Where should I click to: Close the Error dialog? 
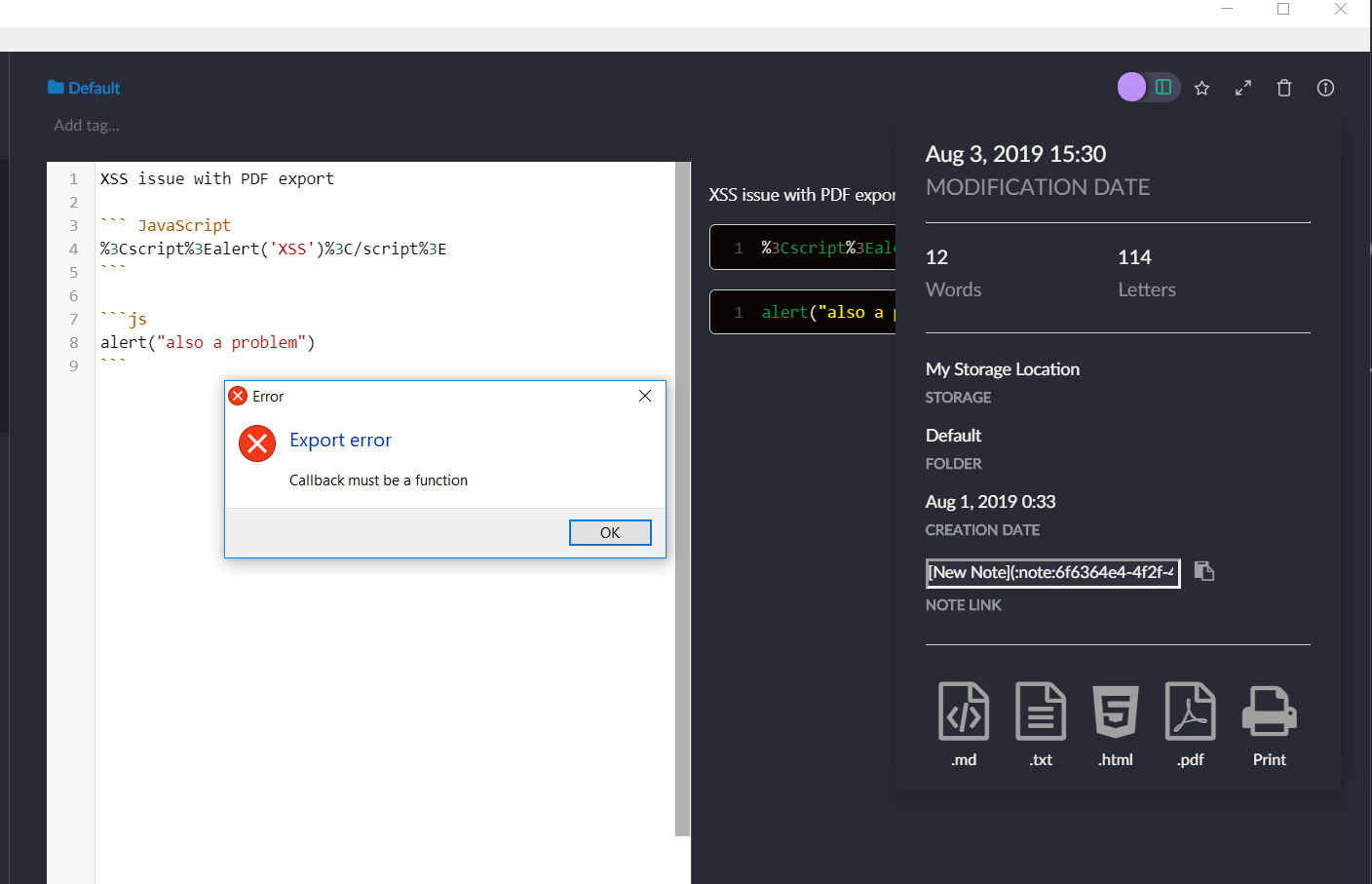[x=644, y=396]
